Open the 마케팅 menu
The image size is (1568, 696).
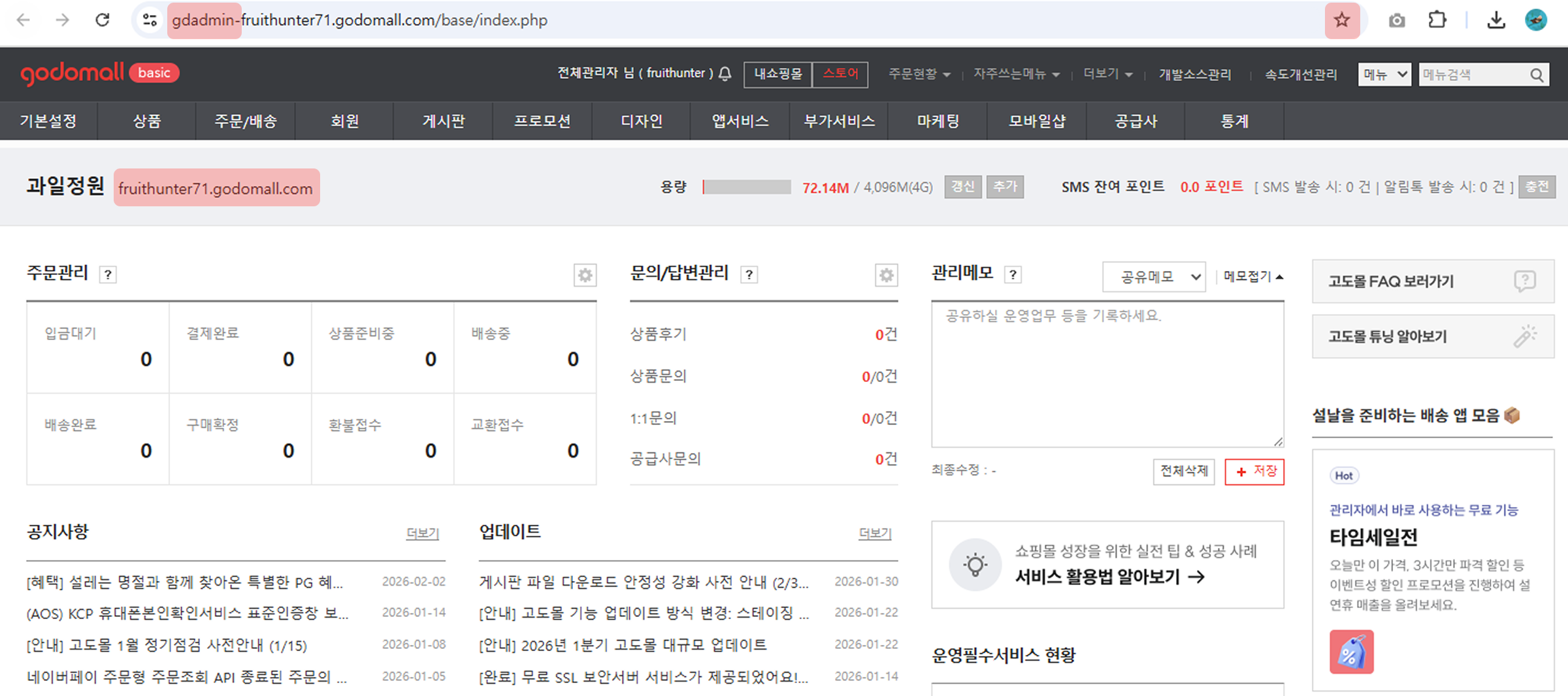(938, 121)
